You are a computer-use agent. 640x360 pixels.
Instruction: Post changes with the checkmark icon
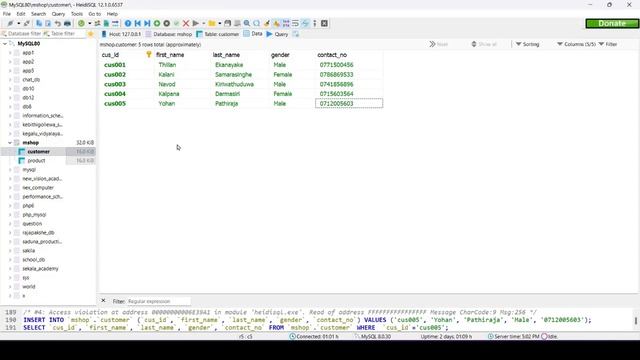tap(176, 23)
